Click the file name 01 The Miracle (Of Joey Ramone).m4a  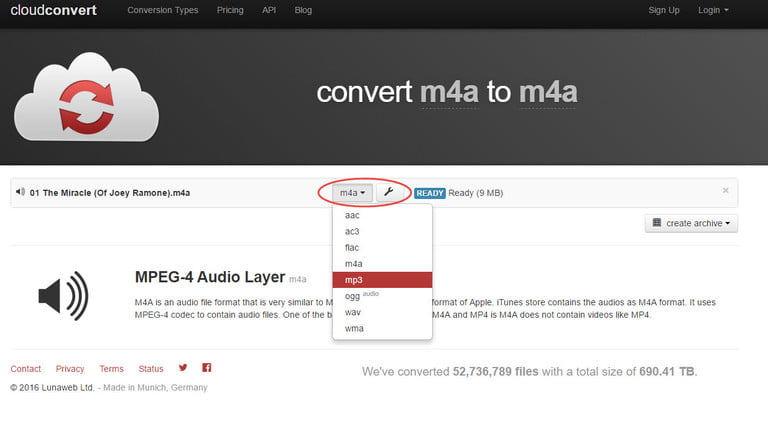pos(110,193)
